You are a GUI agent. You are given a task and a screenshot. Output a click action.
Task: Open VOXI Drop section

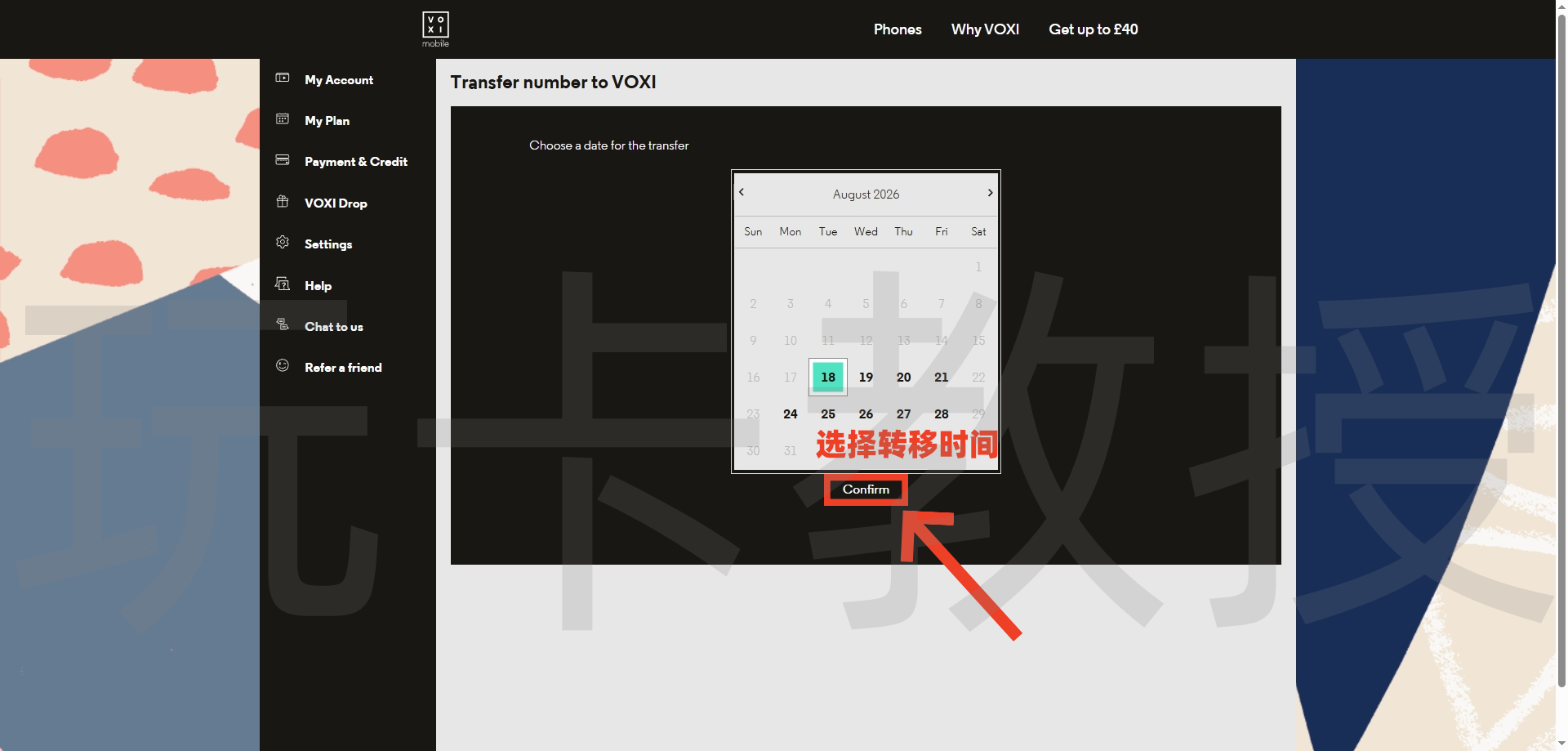click(336, 203)
